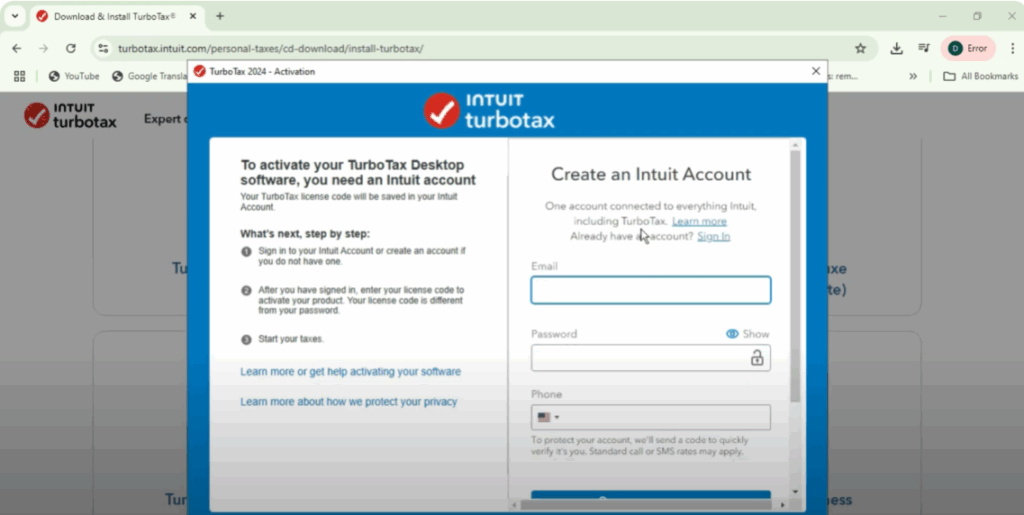Open the Google Translate bookmark

pos(150,76)
